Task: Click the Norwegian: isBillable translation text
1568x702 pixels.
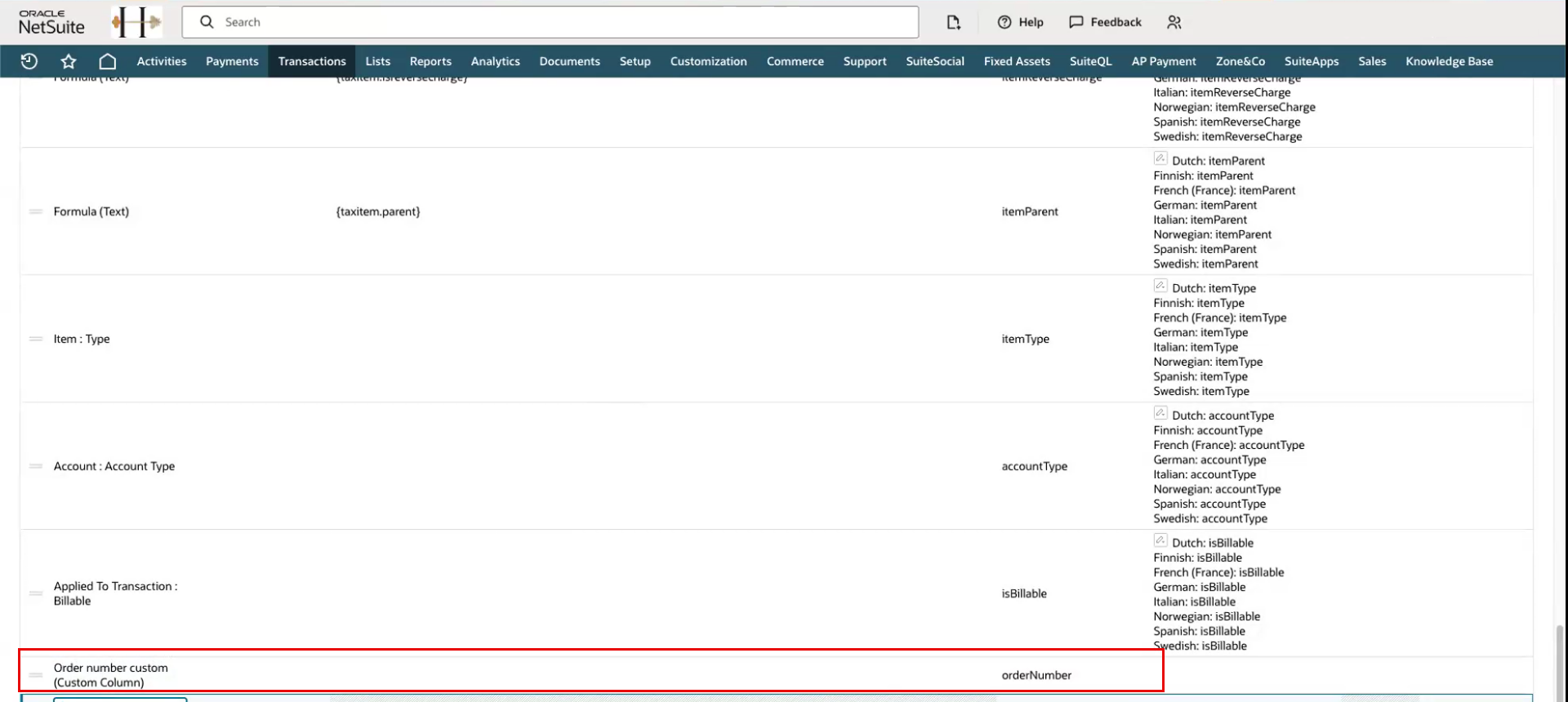Action: pyautogui.click(x=1207, y=616)
